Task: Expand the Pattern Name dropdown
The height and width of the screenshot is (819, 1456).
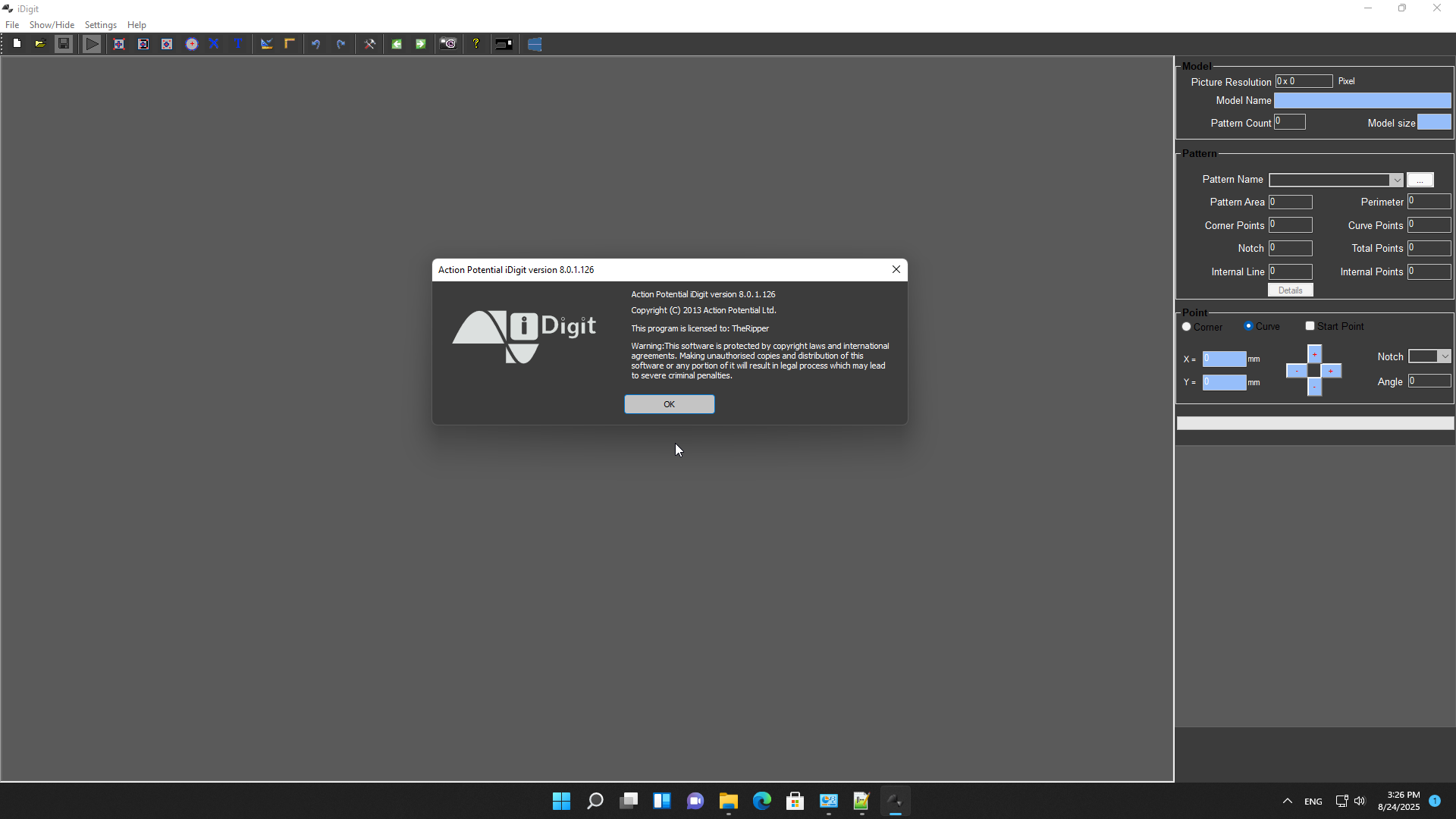Action: (1396, 180)
